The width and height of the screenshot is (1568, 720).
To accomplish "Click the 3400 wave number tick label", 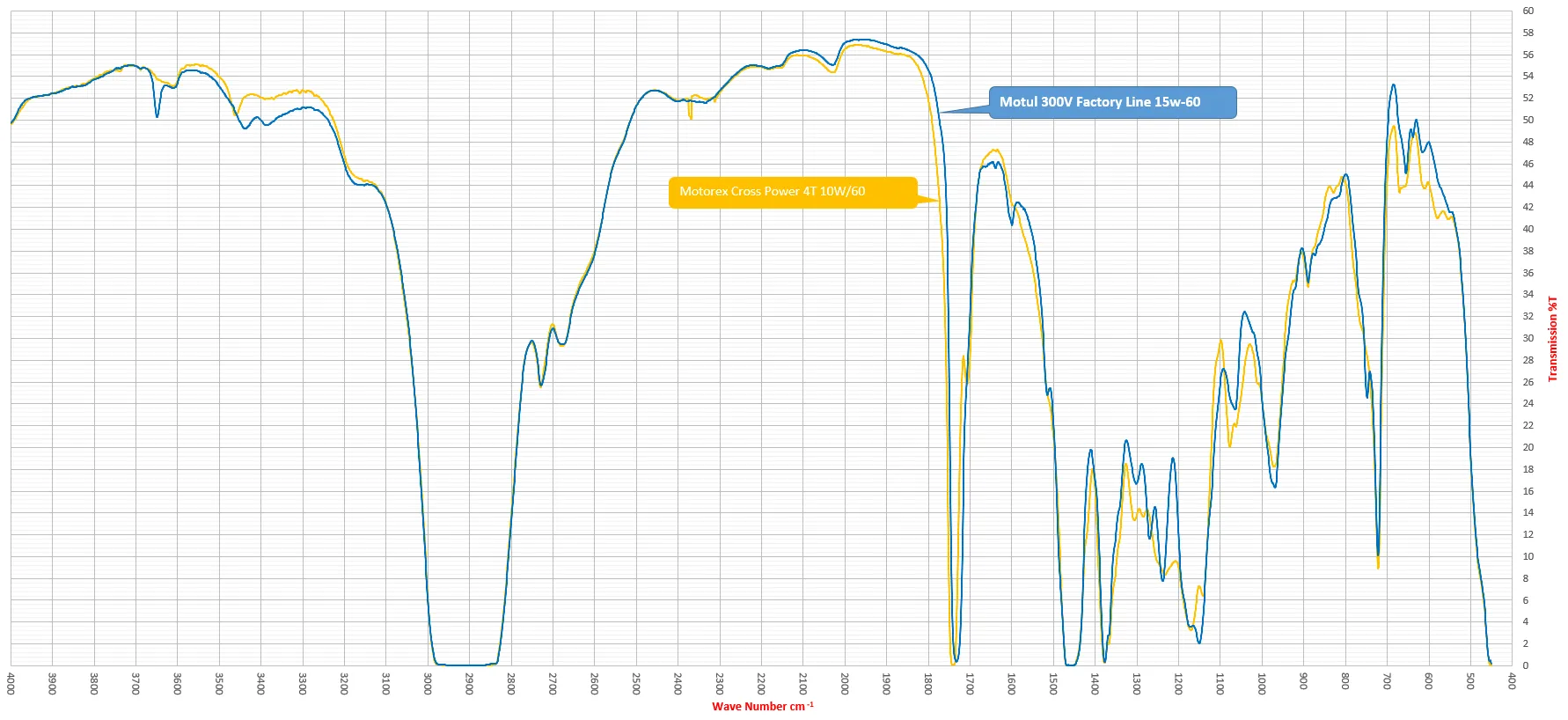I will click(x=260, y=684).
